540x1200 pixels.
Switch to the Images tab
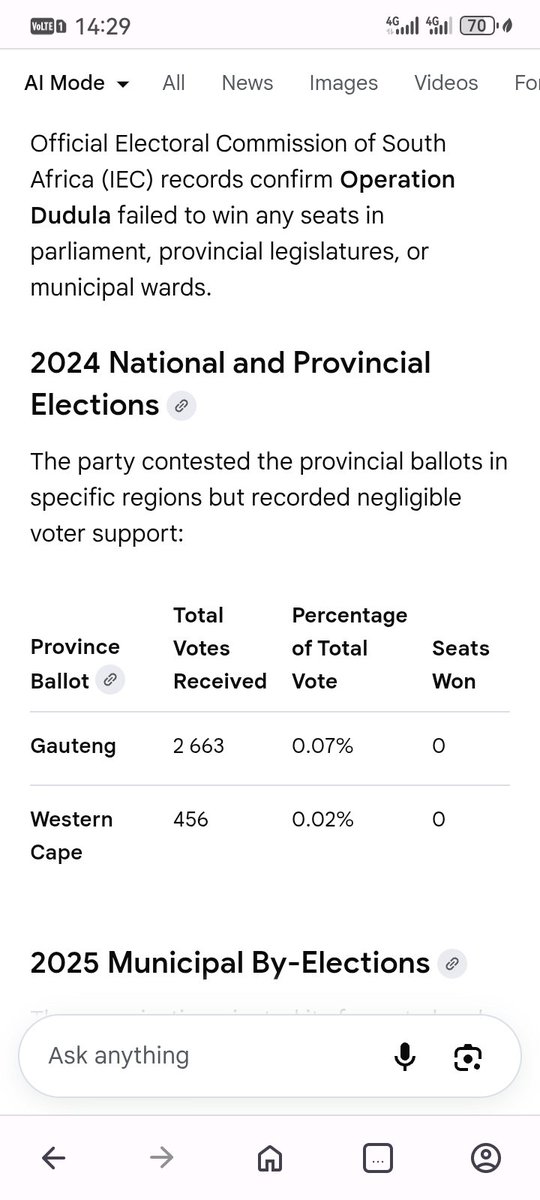[344, 83]
